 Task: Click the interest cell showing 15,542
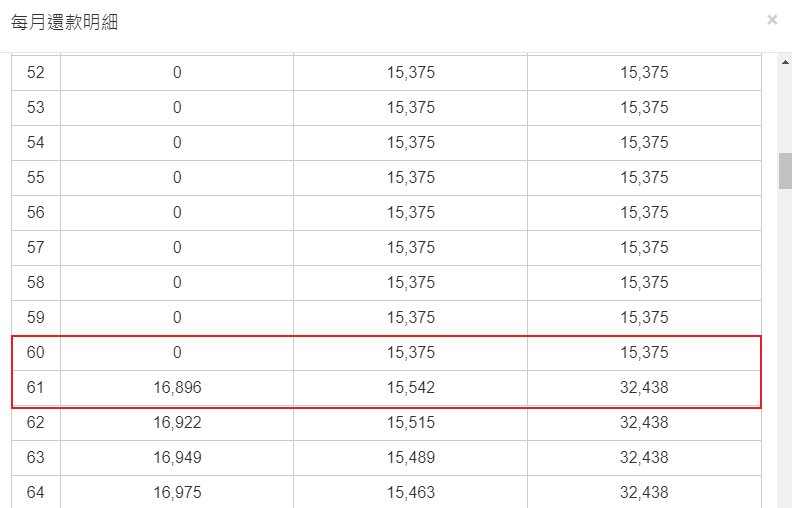click(x=410, y=388)
